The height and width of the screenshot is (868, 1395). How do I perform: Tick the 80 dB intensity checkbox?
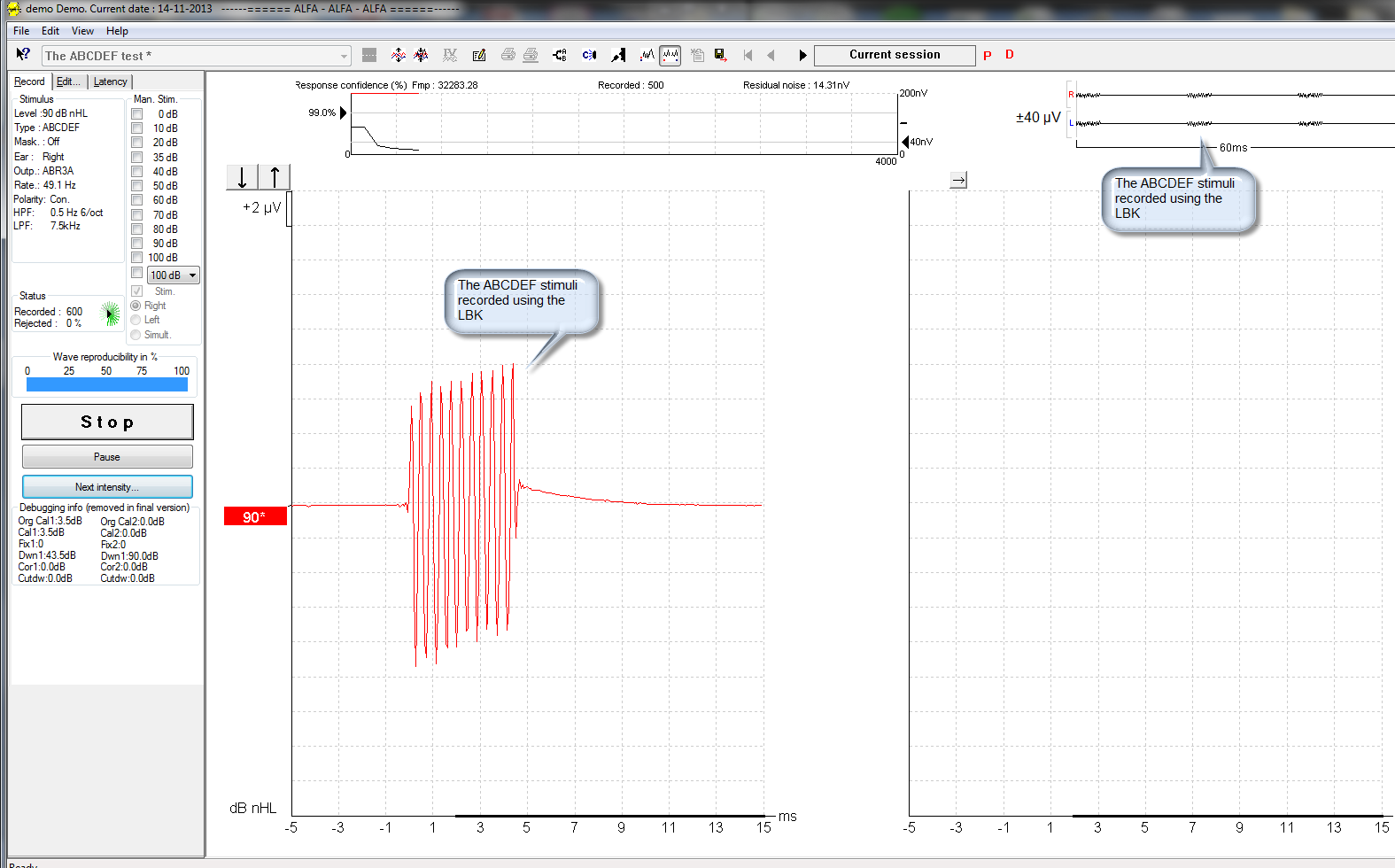point(137,229)
